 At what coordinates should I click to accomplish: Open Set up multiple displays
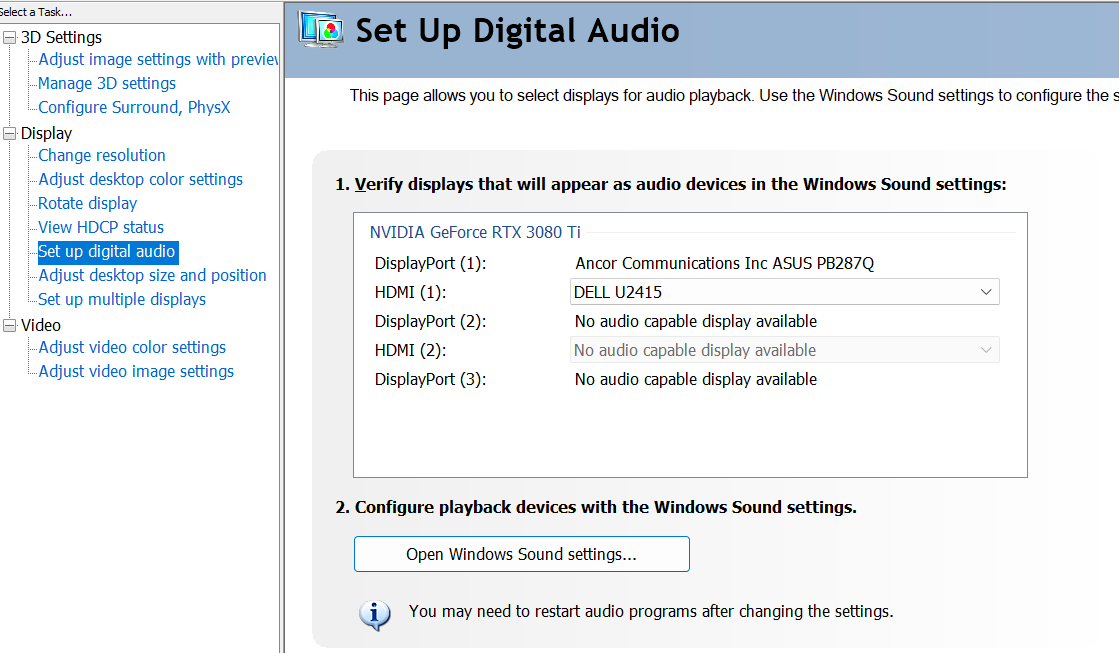122,299
